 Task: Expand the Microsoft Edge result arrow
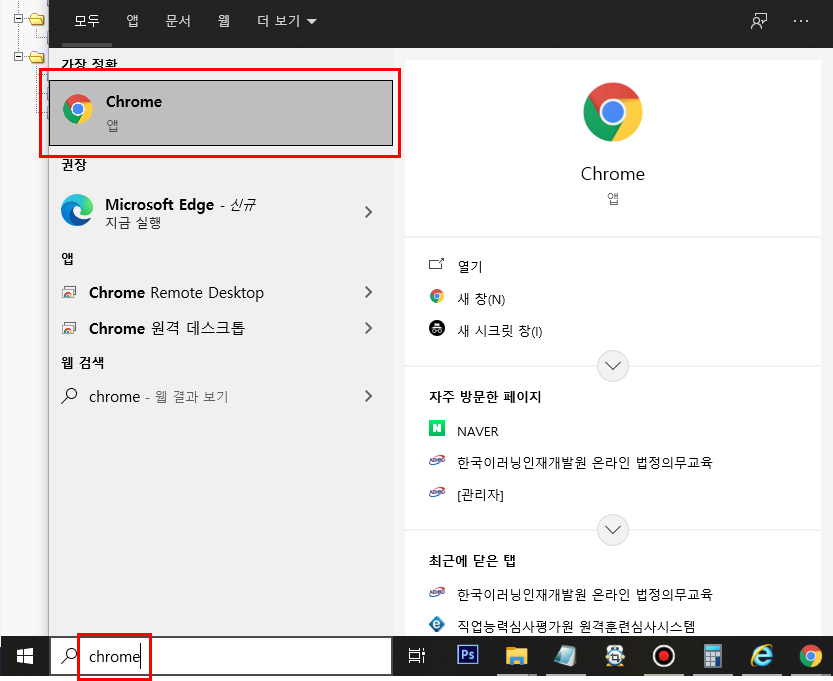point(369,212)
